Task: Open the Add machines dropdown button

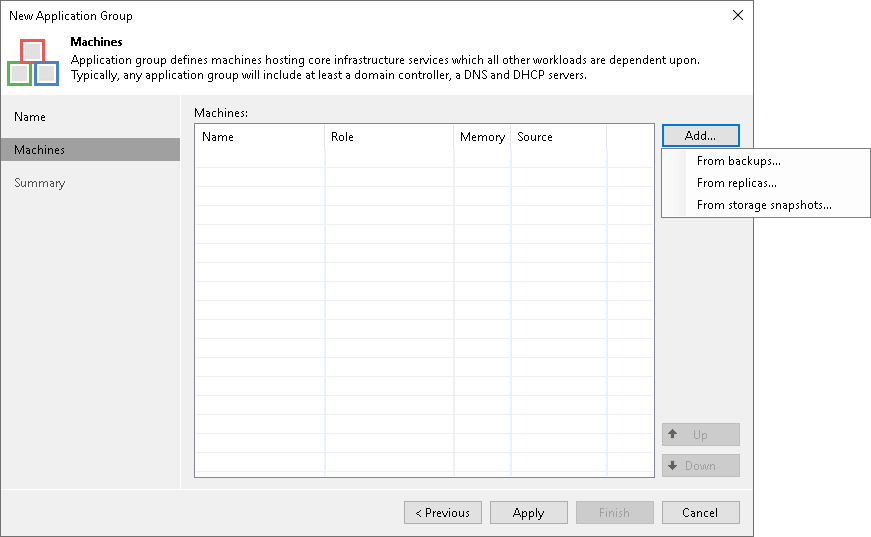Action: 700,135
